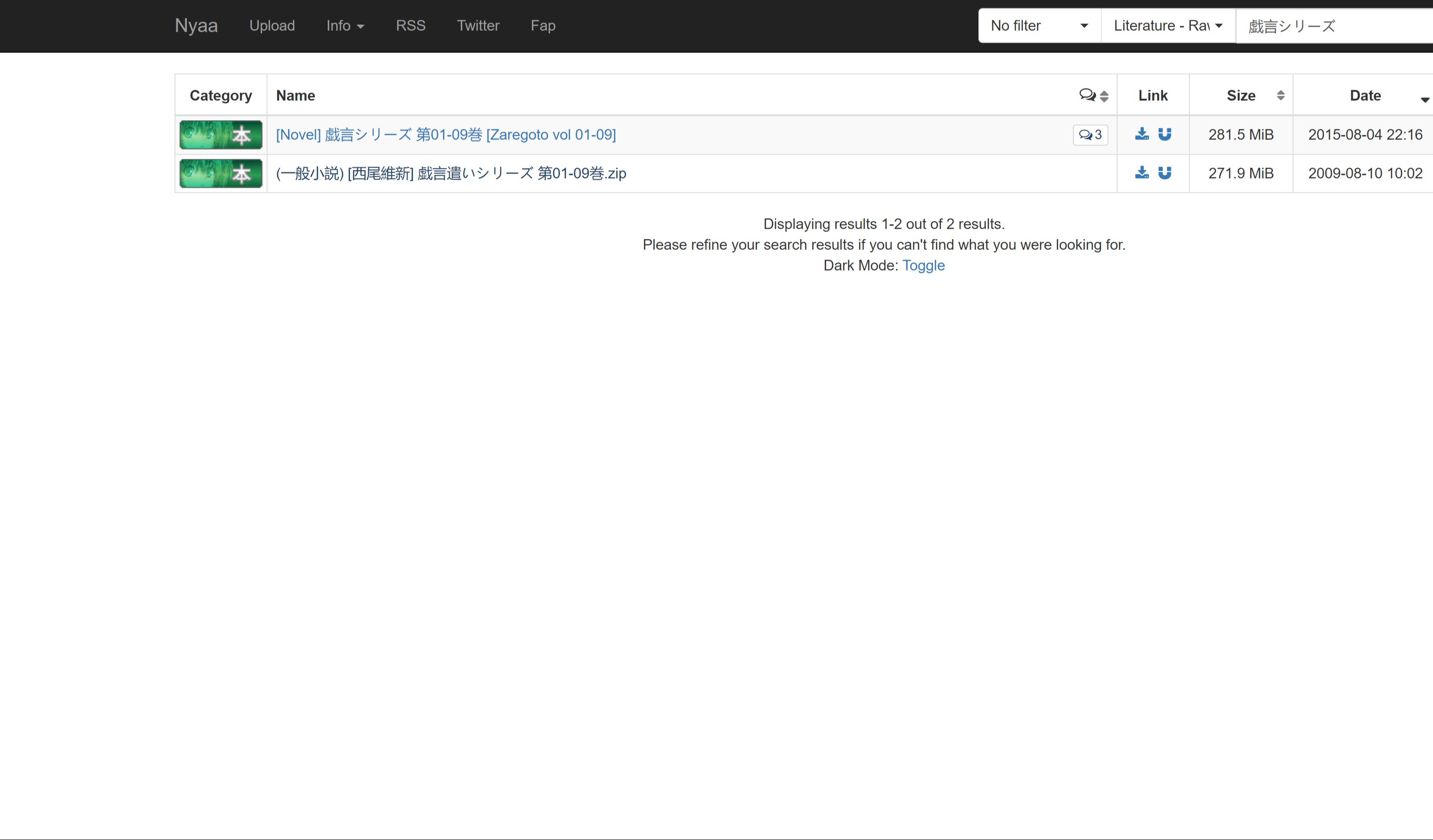Focus the search box containing 戯言シリーズ

(x=1334, y=26)
